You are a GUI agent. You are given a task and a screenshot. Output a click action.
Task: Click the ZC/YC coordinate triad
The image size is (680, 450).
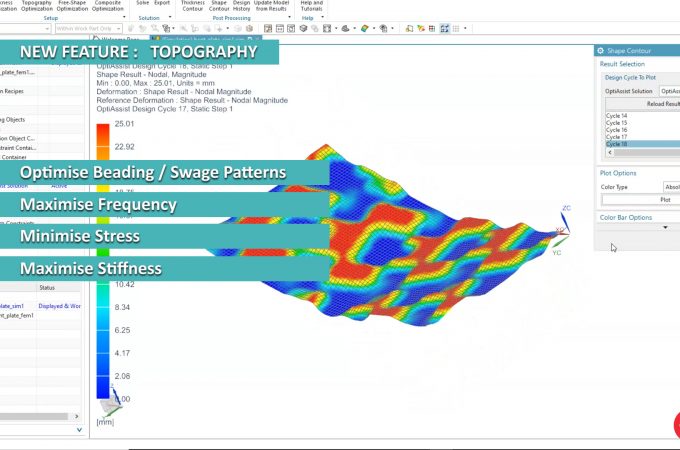562,230
